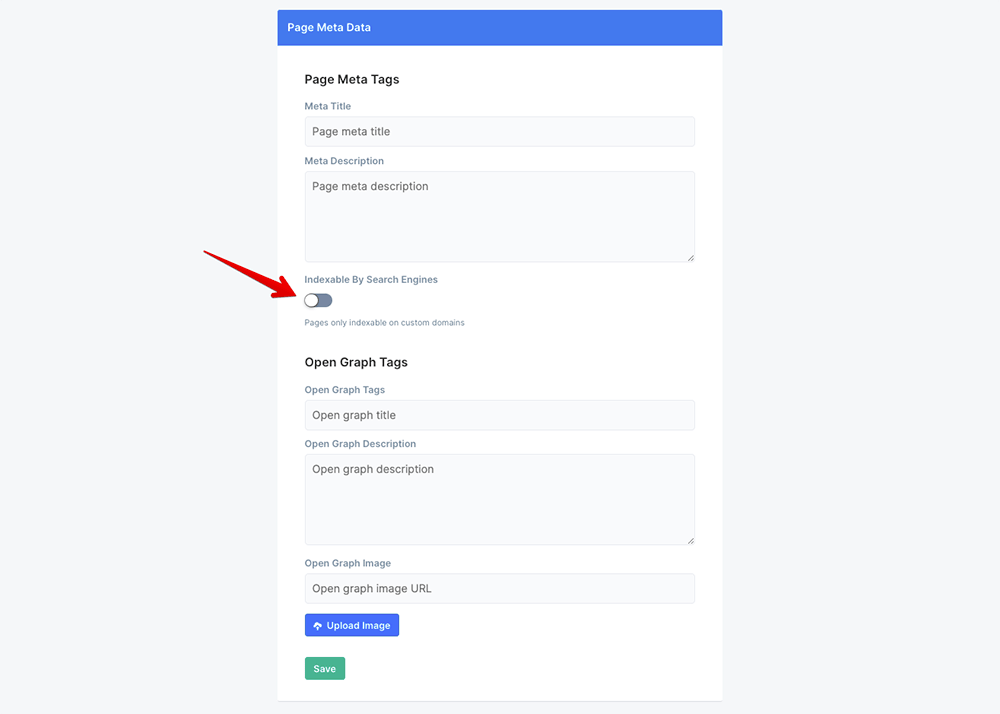Click the blue Page Meta Data header bar
1000x714 pixels.
pos(499,27)
